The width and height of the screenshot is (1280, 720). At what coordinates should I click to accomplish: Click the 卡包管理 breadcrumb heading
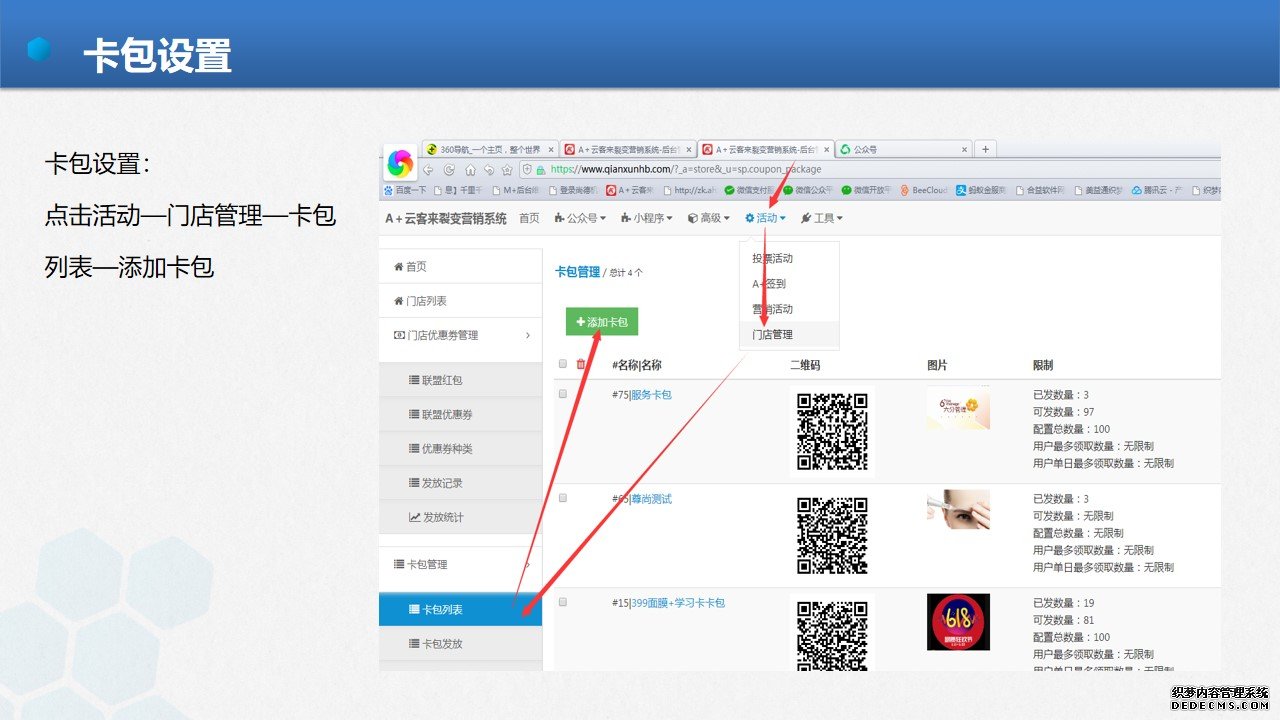tap(578, 271)
